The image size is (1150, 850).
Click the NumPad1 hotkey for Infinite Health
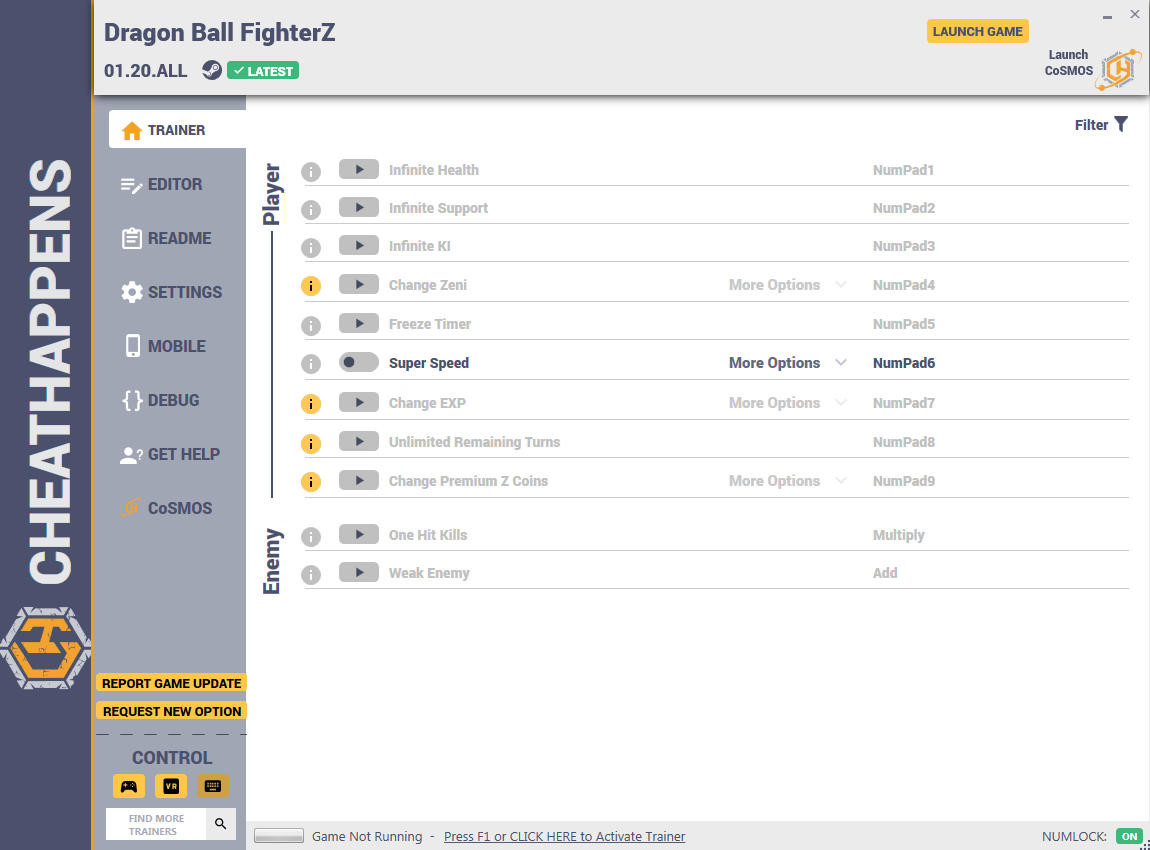click(x=903, y=170)
